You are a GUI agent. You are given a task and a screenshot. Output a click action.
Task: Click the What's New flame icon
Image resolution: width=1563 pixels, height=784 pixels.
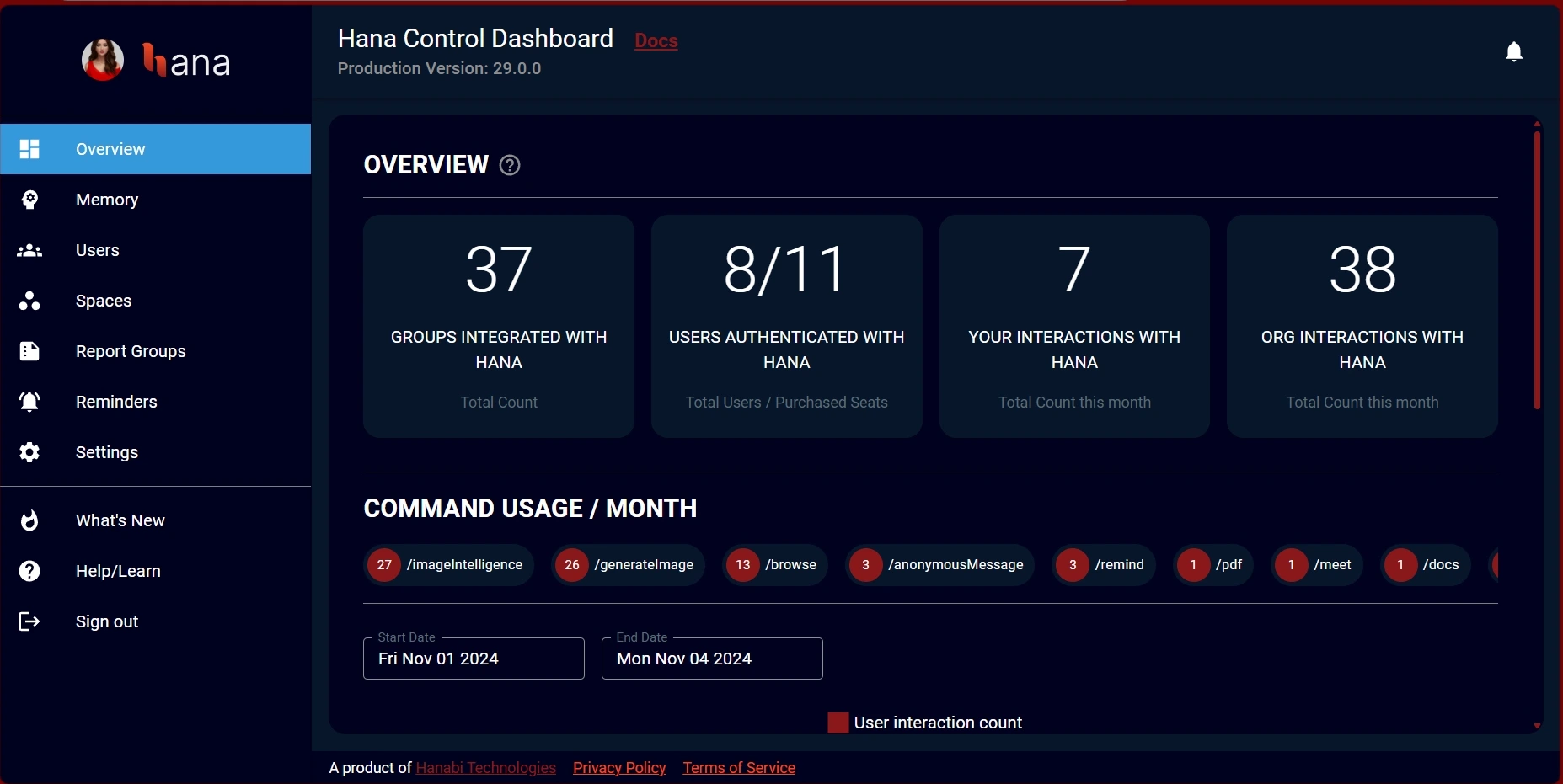coord(29,520)
